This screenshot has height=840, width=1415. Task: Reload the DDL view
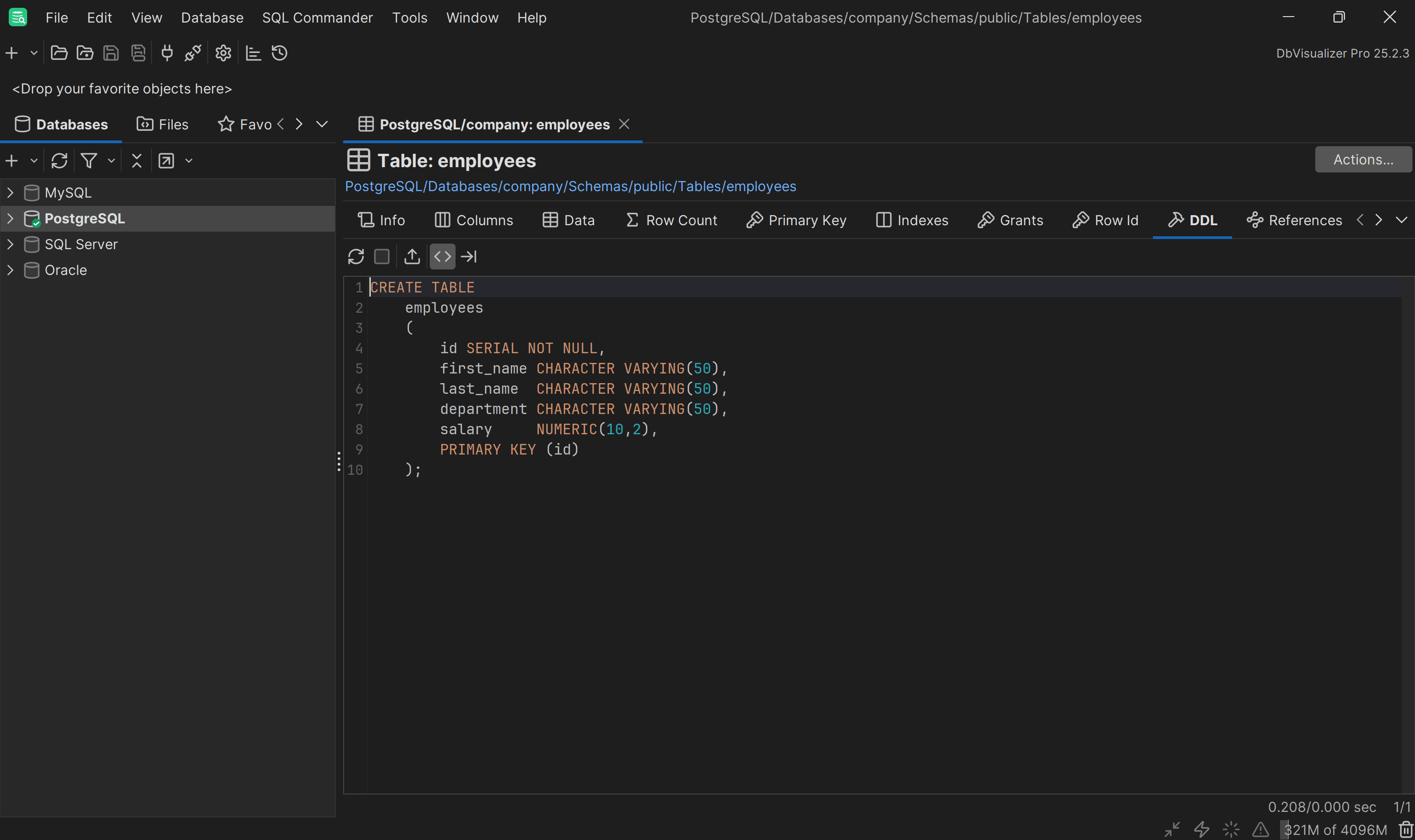(356, 257)
